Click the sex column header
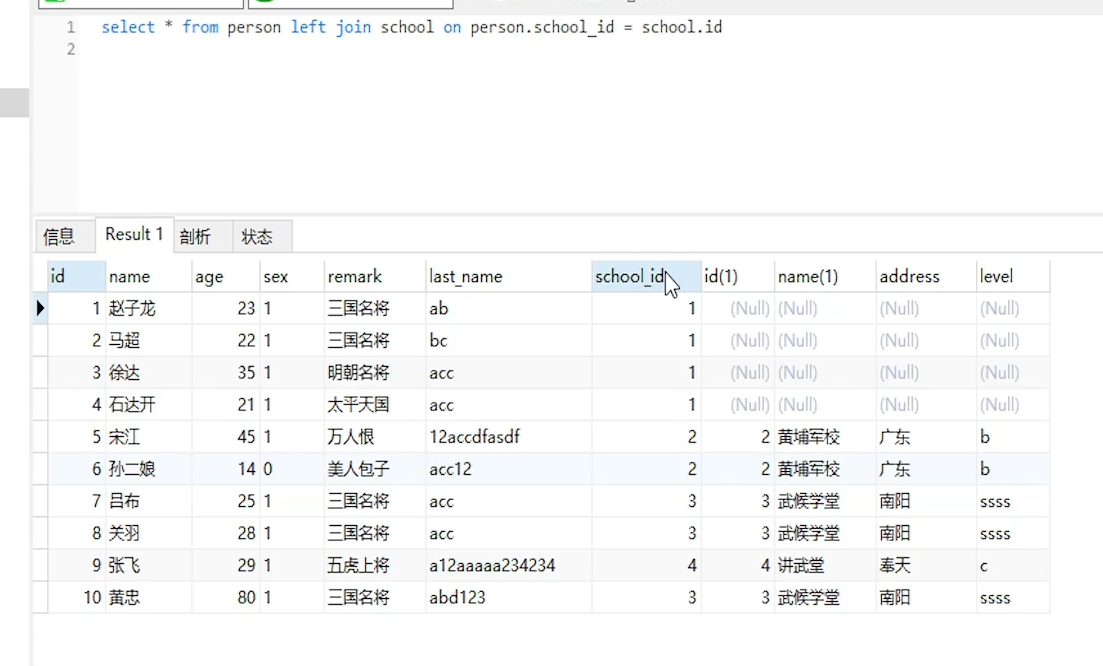The image size is (1103, 666). 292,276
